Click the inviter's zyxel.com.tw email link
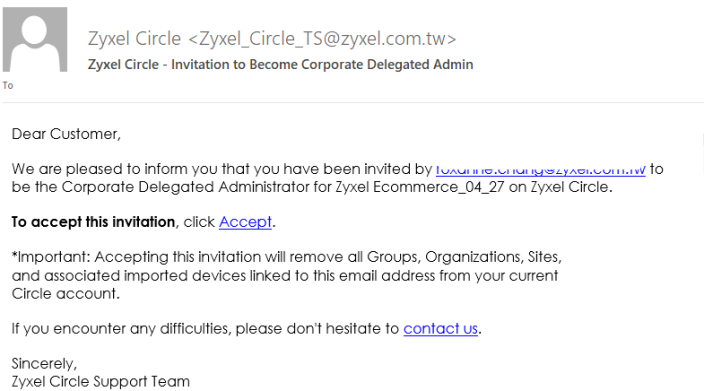This screenshot has height=391, width=704. click(x=541, y=171)
